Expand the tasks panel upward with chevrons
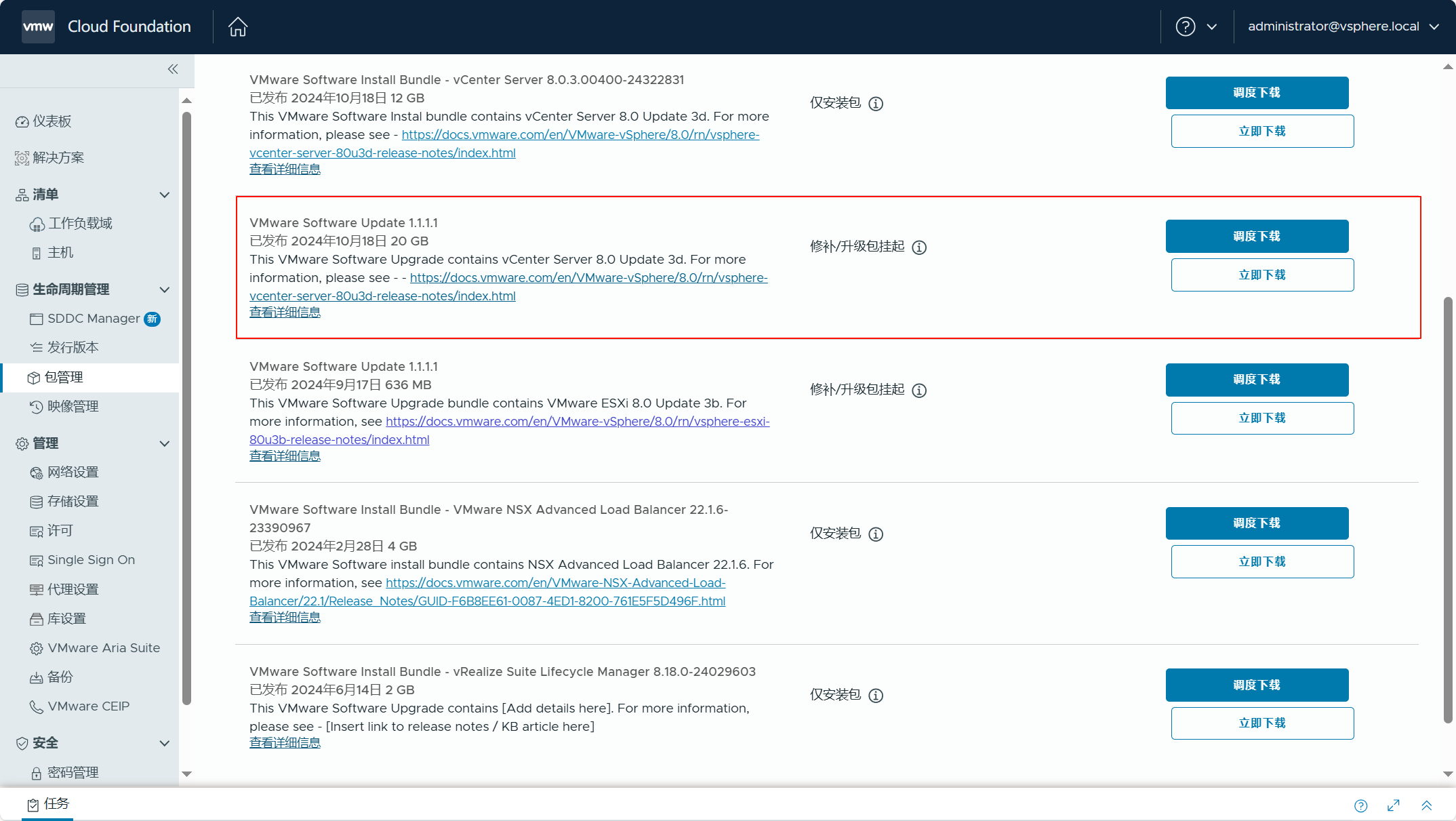 (1427, 805)
